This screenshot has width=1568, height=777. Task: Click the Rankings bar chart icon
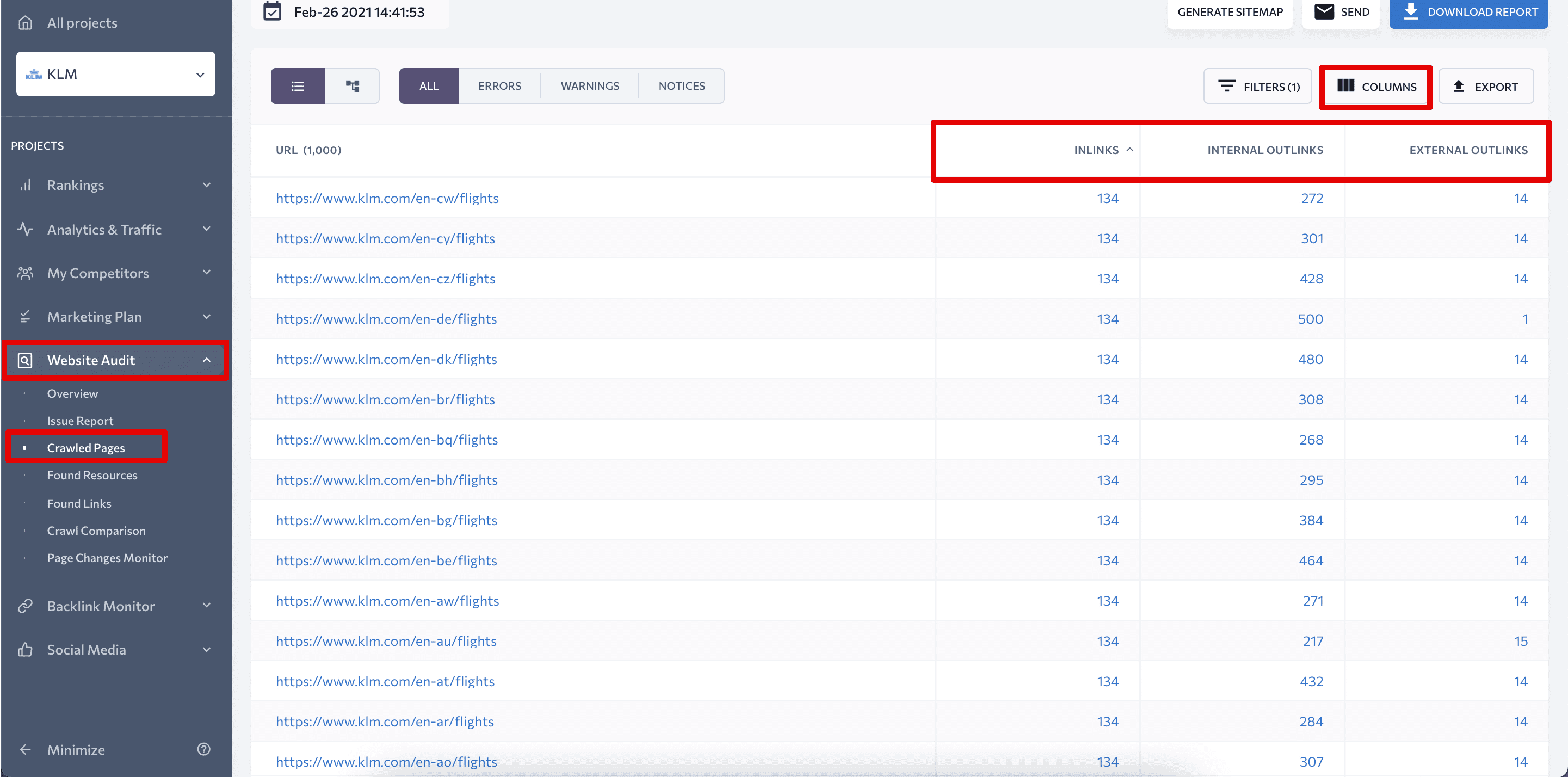tap(25, 185)
